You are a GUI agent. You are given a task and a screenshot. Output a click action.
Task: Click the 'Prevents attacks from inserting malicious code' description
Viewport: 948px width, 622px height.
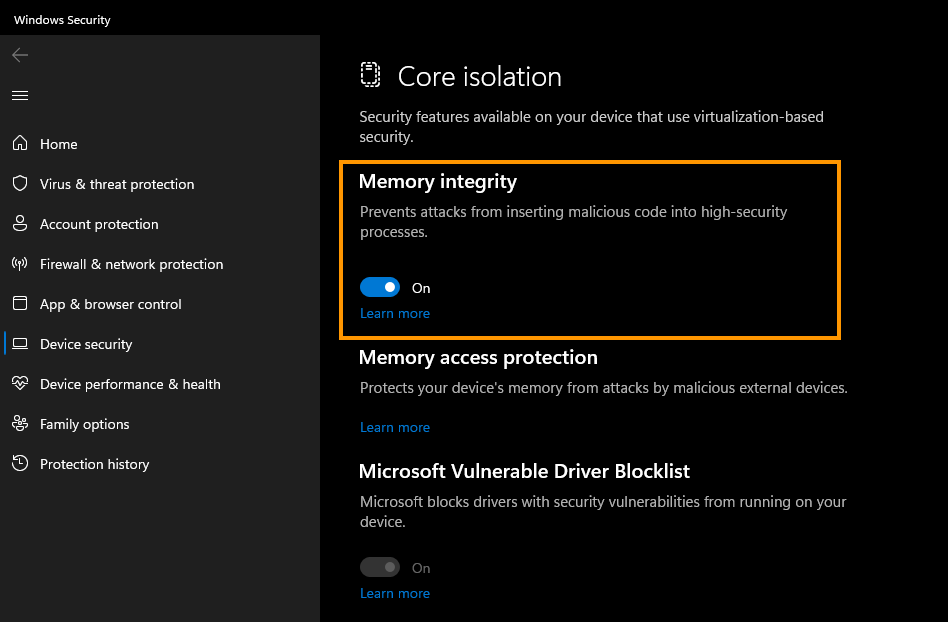tap(573, 221)
